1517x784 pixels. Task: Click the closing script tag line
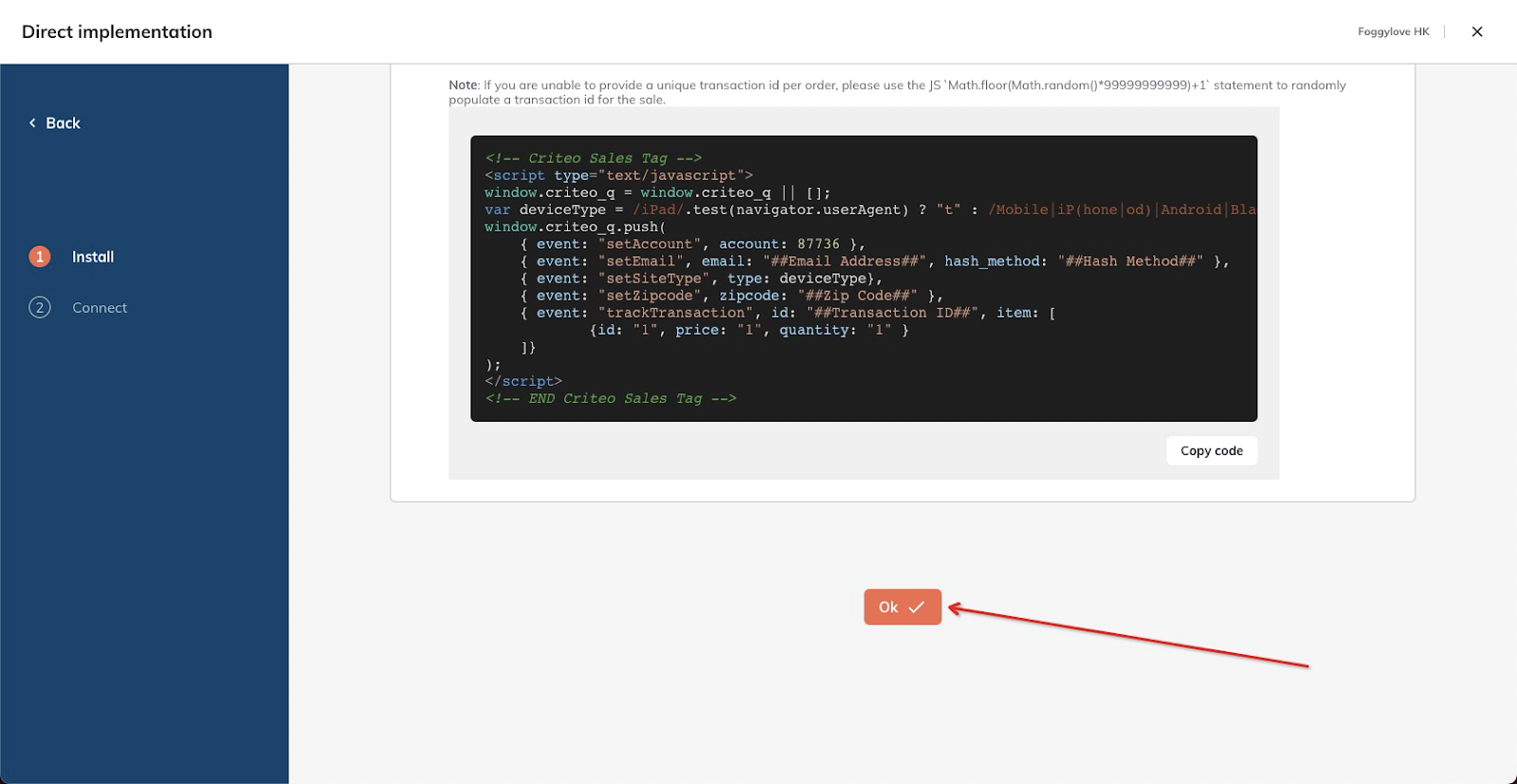523,381
